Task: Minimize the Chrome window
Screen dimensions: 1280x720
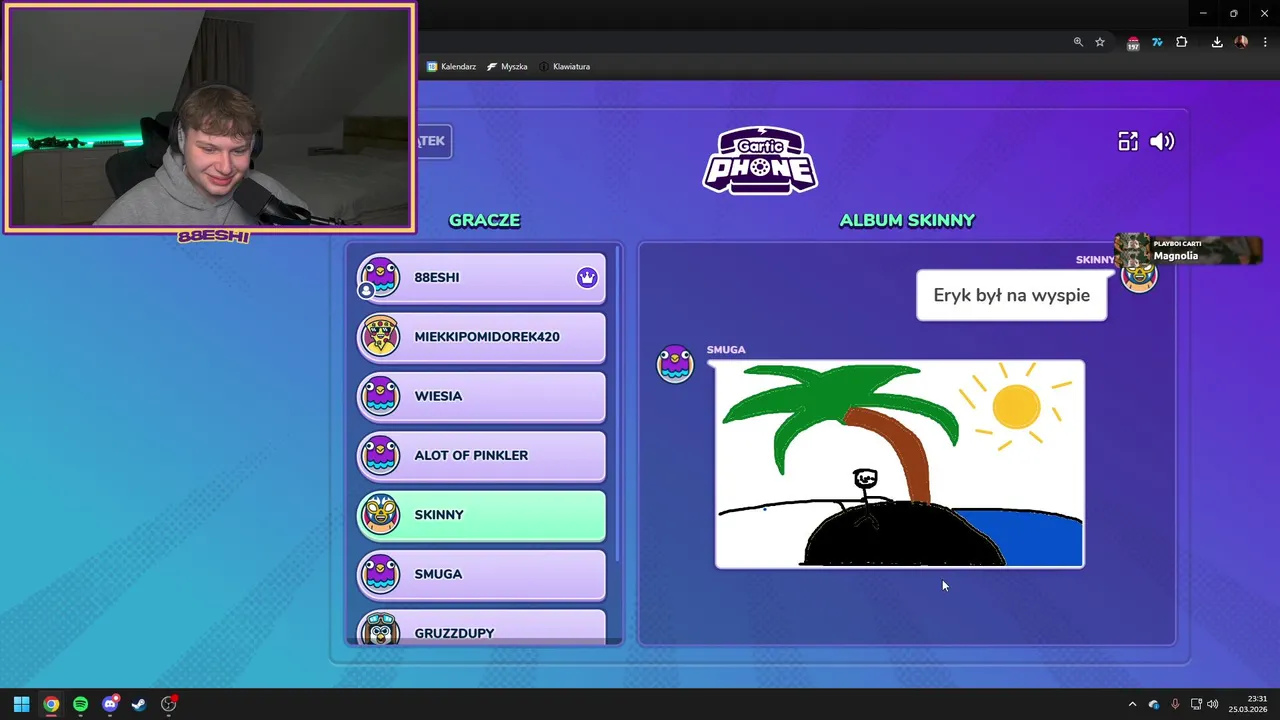Action: coord(1203,13)
